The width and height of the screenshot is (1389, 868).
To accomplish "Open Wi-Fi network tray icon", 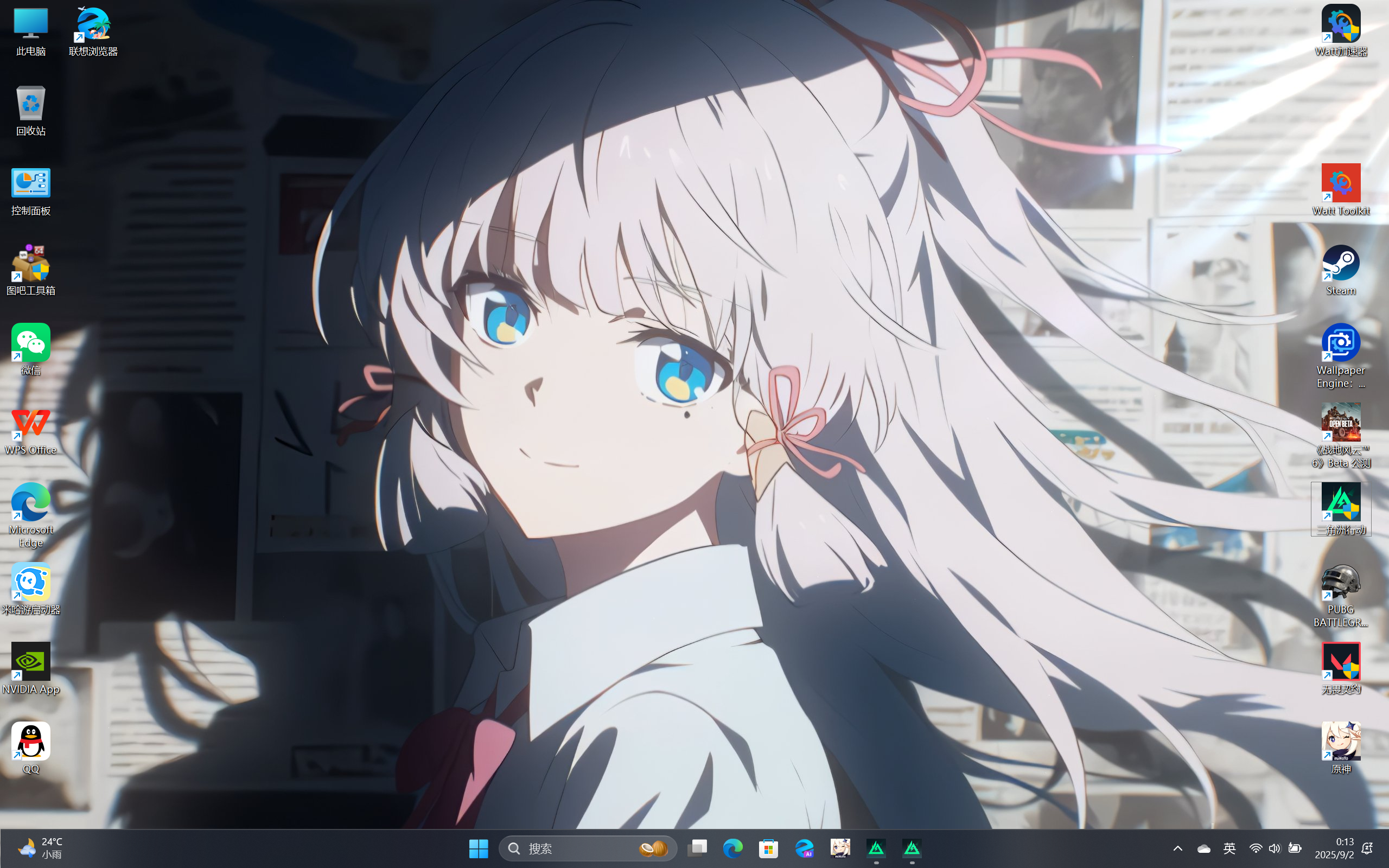I will click(x=1256, y=848).
